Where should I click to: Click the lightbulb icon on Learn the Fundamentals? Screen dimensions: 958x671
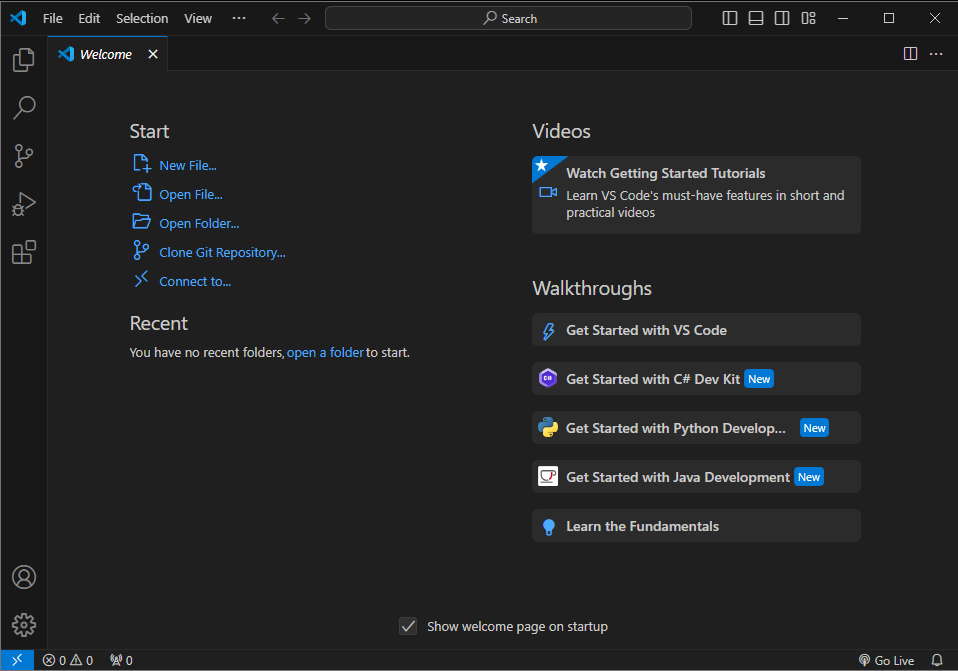click(549, 526)
